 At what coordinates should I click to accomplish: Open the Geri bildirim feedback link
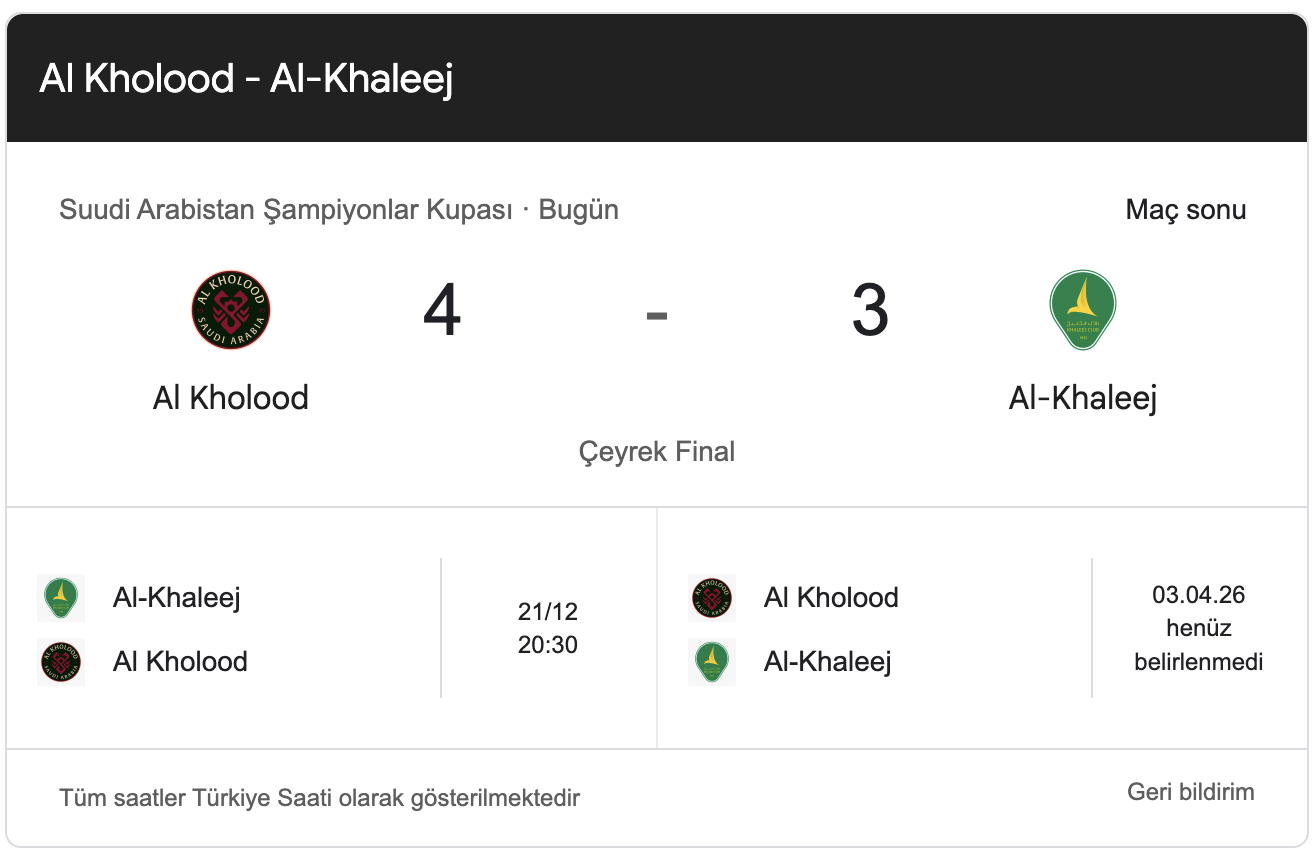(x=1190, y=792)
